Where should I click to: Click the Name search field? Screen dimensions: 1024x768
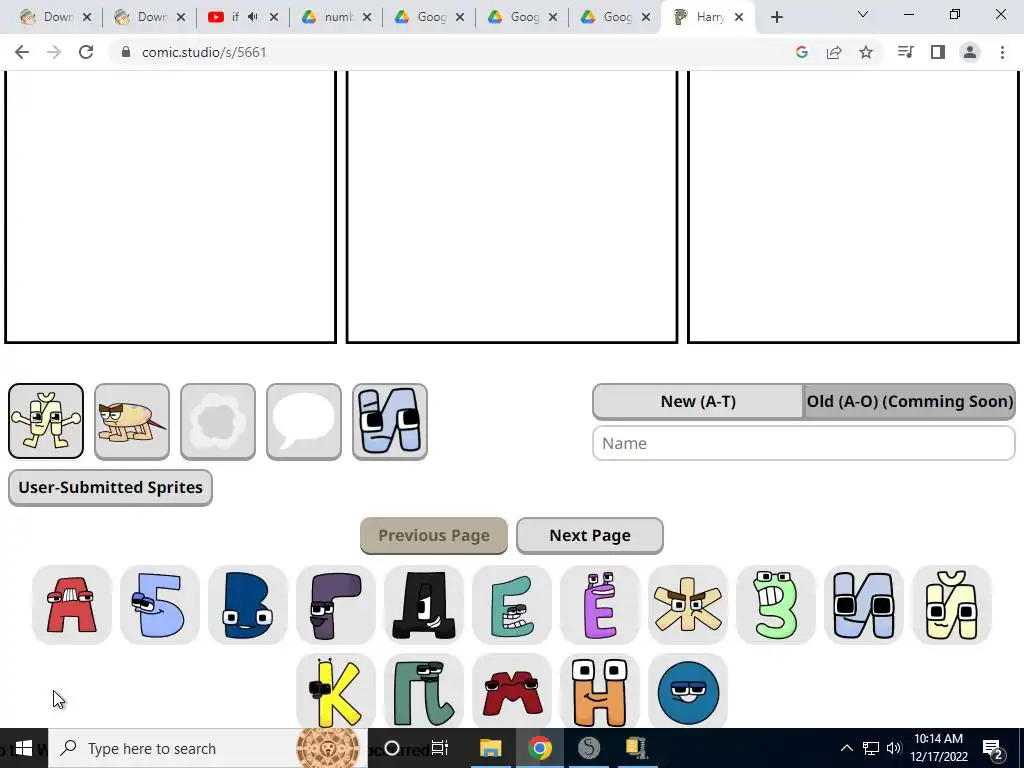(x=804, y=443)
